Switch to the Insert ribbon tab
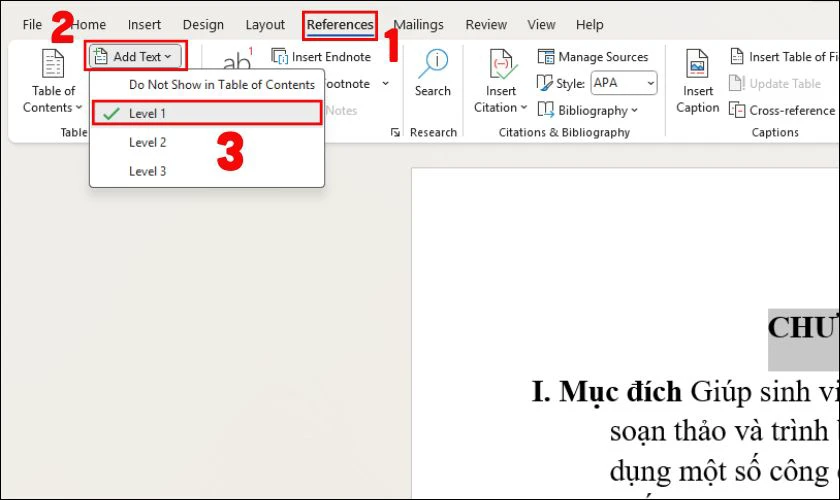840x500 pixels. coord(144,25)
